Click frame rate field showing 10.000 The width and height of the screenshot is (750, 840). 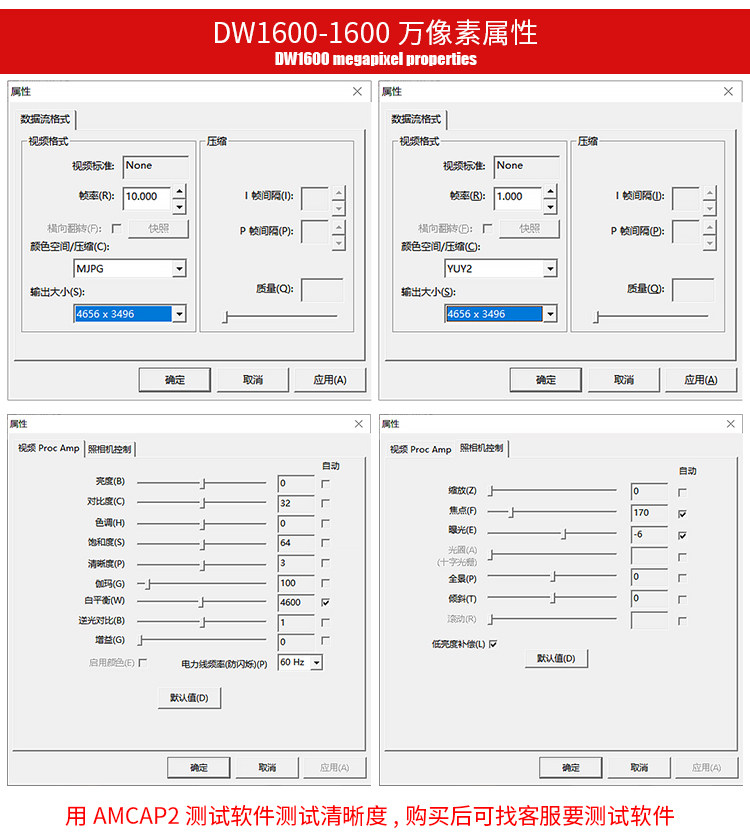(147, 197)
